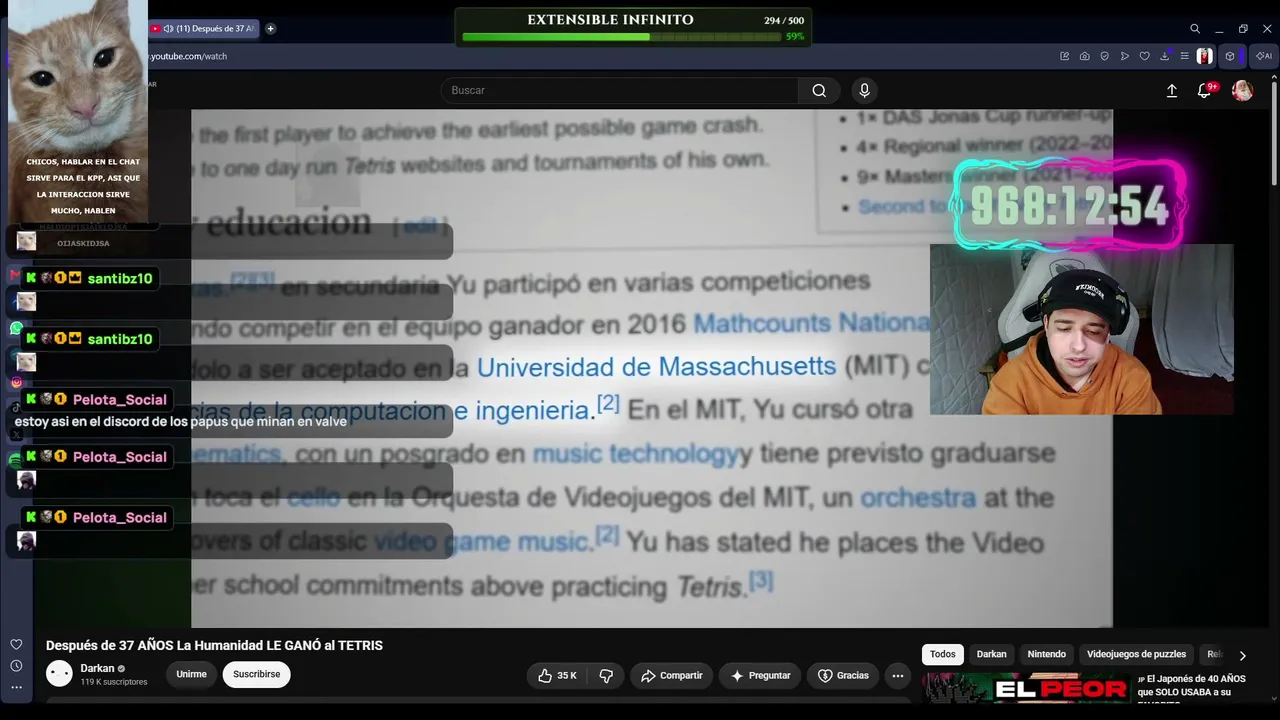Select the Nintendo filter chip
This screenshot has width=1280, height=720.
pos(1047,654)
